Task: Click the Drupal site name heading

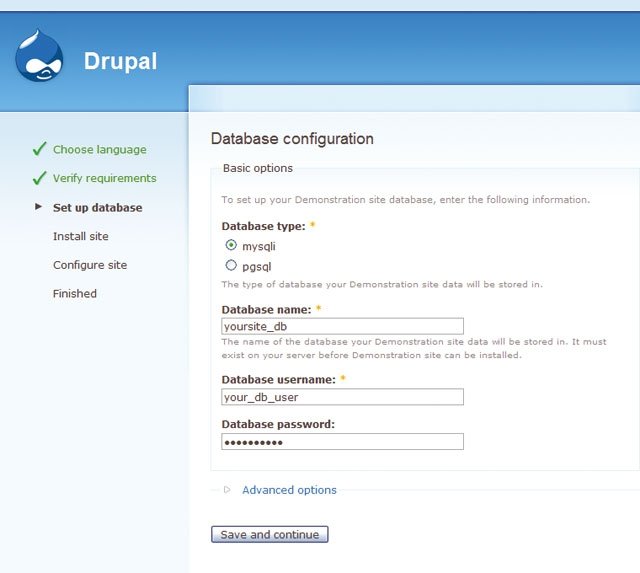Action: click(120, 61)
